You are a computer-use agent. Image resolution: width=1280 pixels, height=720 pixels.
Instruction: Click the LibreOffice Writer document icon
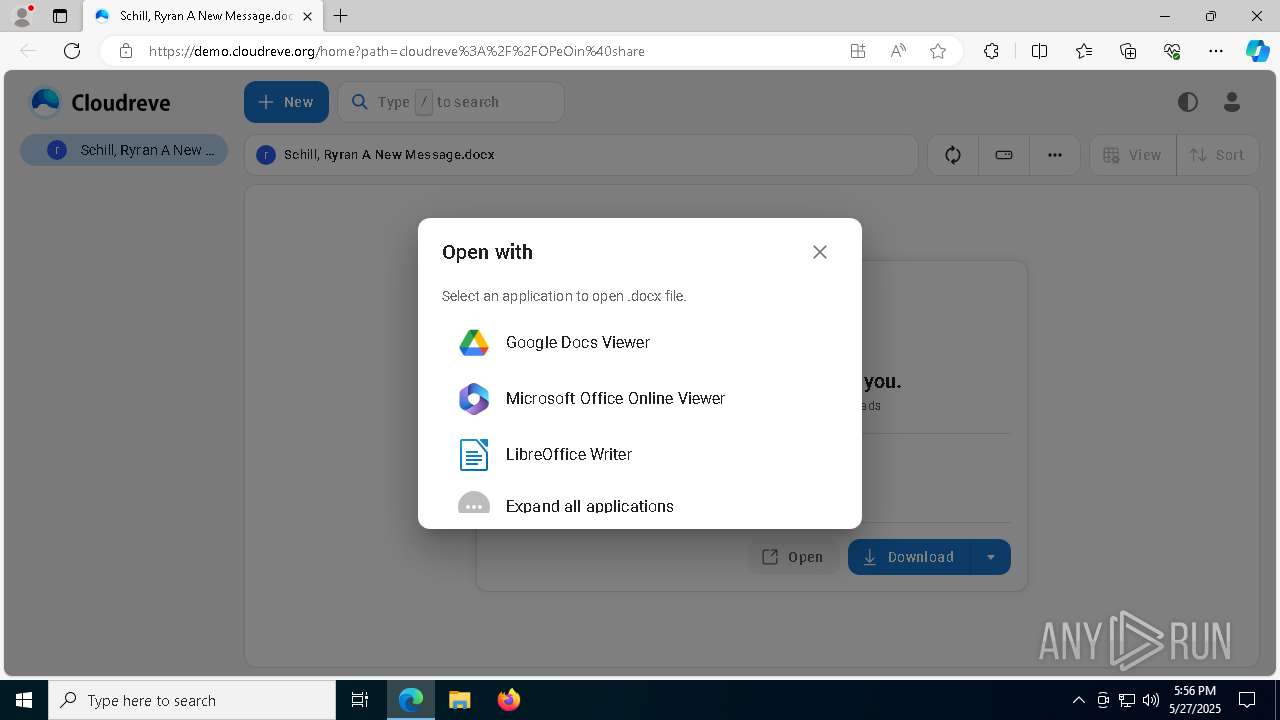474,454
